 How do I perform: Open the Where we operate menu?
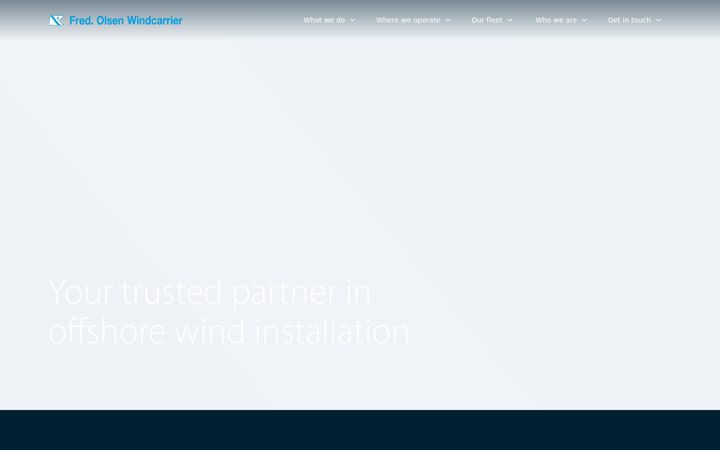pos(408,20)
